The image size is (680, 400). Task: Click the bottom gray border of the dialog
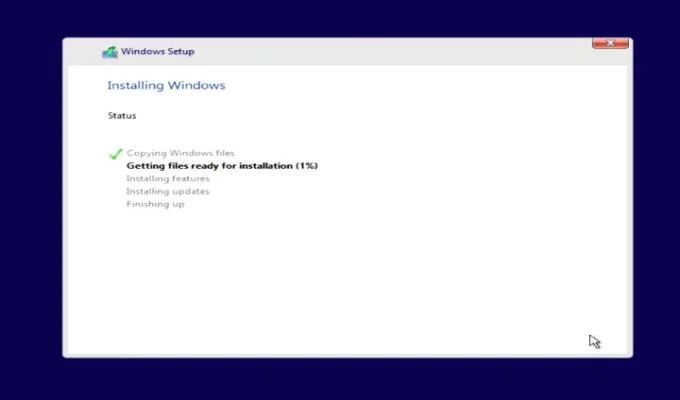(x=347, y=355)
